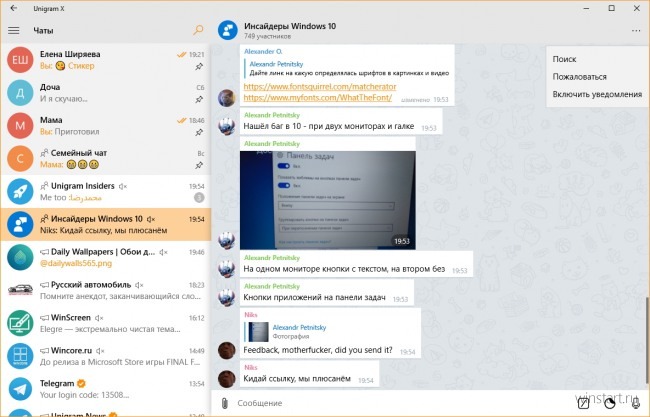Click the Инсайдеры Windows 10 group avatar in header
The image size is (650, 417).
click(x=228, y=30)
